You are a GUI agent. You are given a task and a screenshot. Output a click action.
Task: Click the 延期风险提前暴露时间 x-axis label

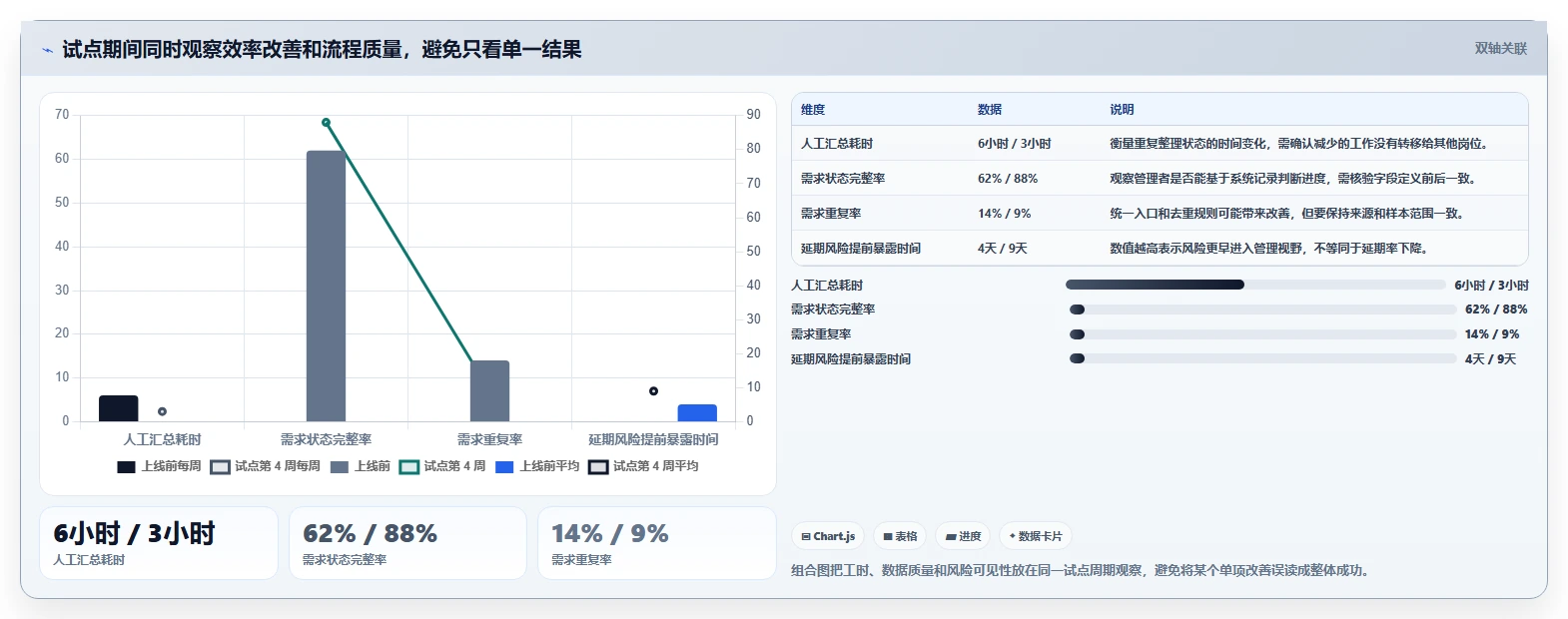[653, 439]
